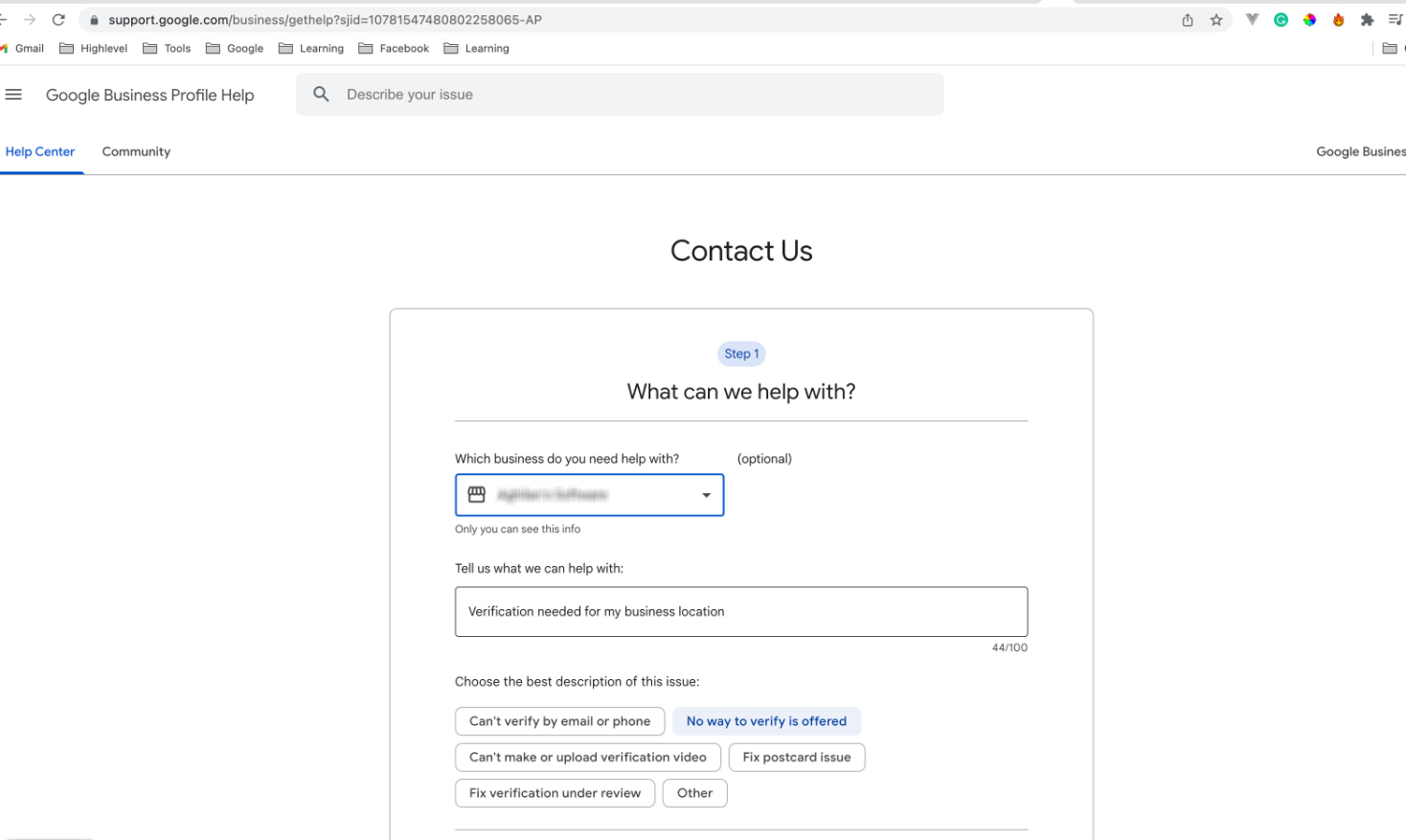Open the first Learning bookmarks folder
This screenshot has width=1406, height=840.
pos(311,49)
